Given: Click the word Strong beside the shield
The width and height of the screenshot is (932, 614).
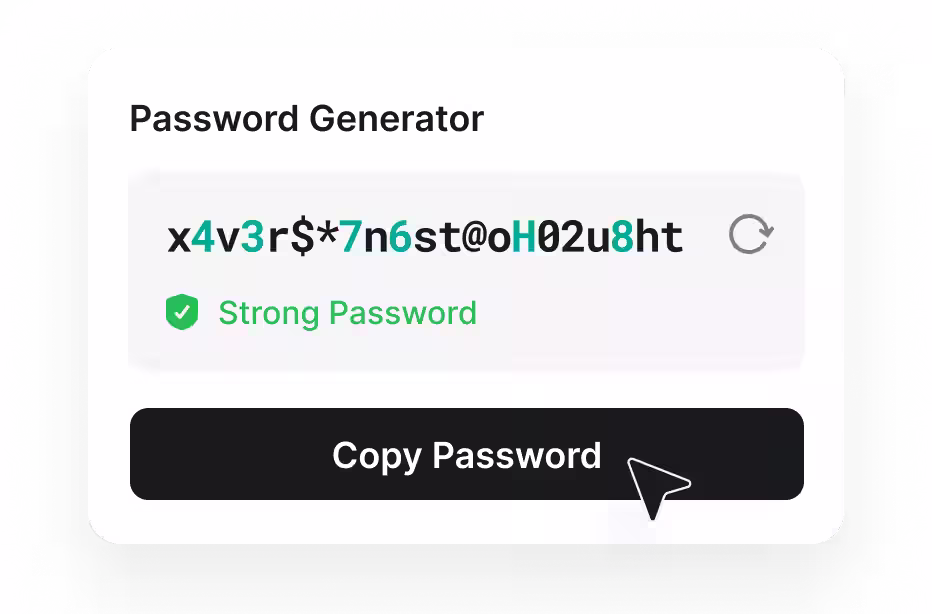Looking at the screenshot, I should coord(269,314).
